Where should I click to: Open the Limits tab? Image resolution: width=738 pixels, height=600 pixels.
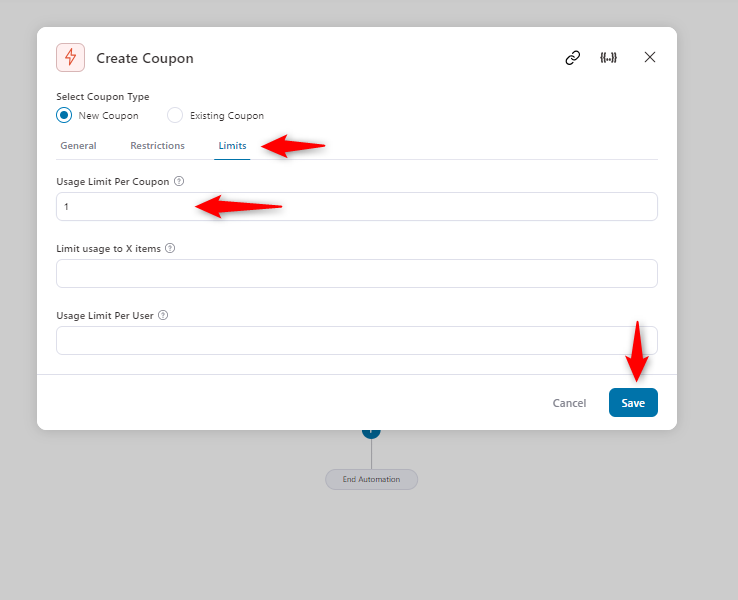pos(232,146)
